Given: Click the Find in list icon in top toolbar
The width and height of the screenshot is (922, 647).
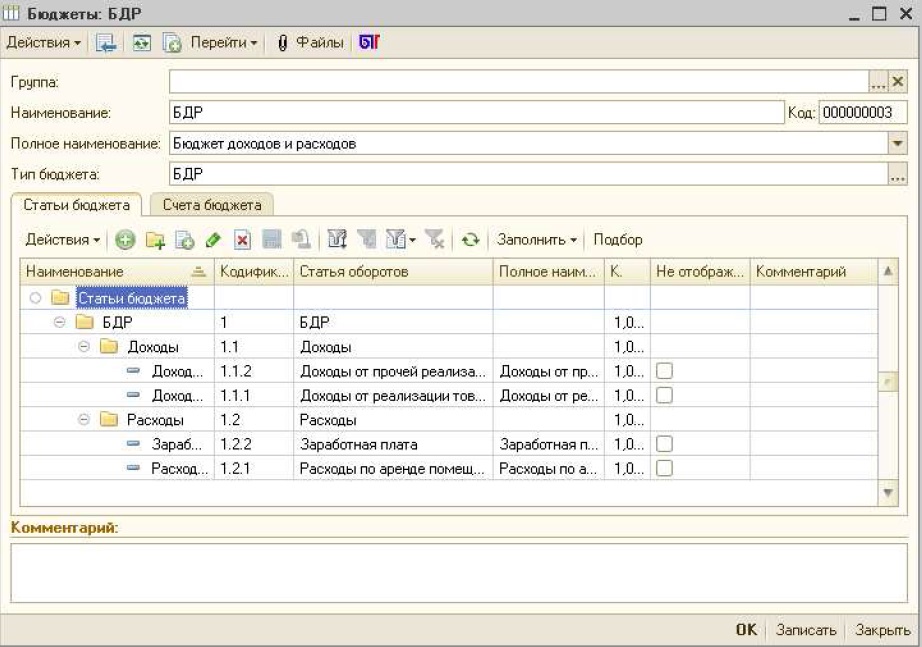Looking at the screenshot, I should click(x=106, y=42).
